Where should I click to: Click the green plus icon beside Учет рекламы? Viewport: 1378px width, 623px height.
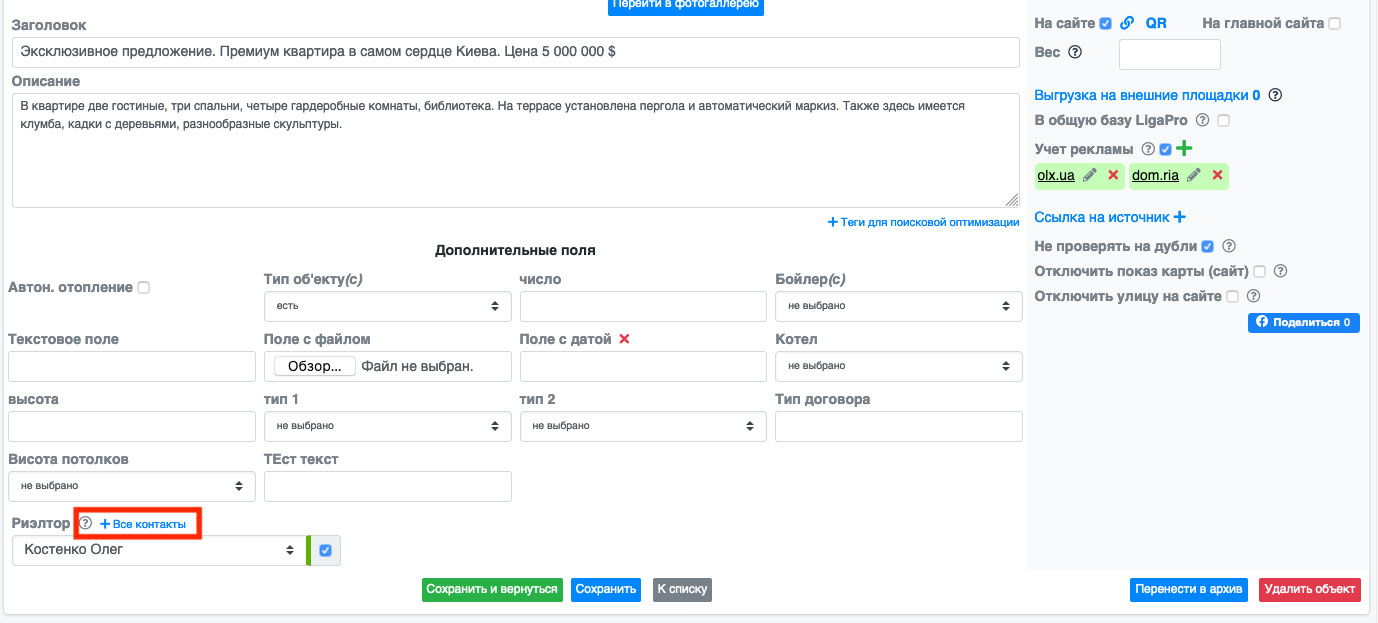1184,149
